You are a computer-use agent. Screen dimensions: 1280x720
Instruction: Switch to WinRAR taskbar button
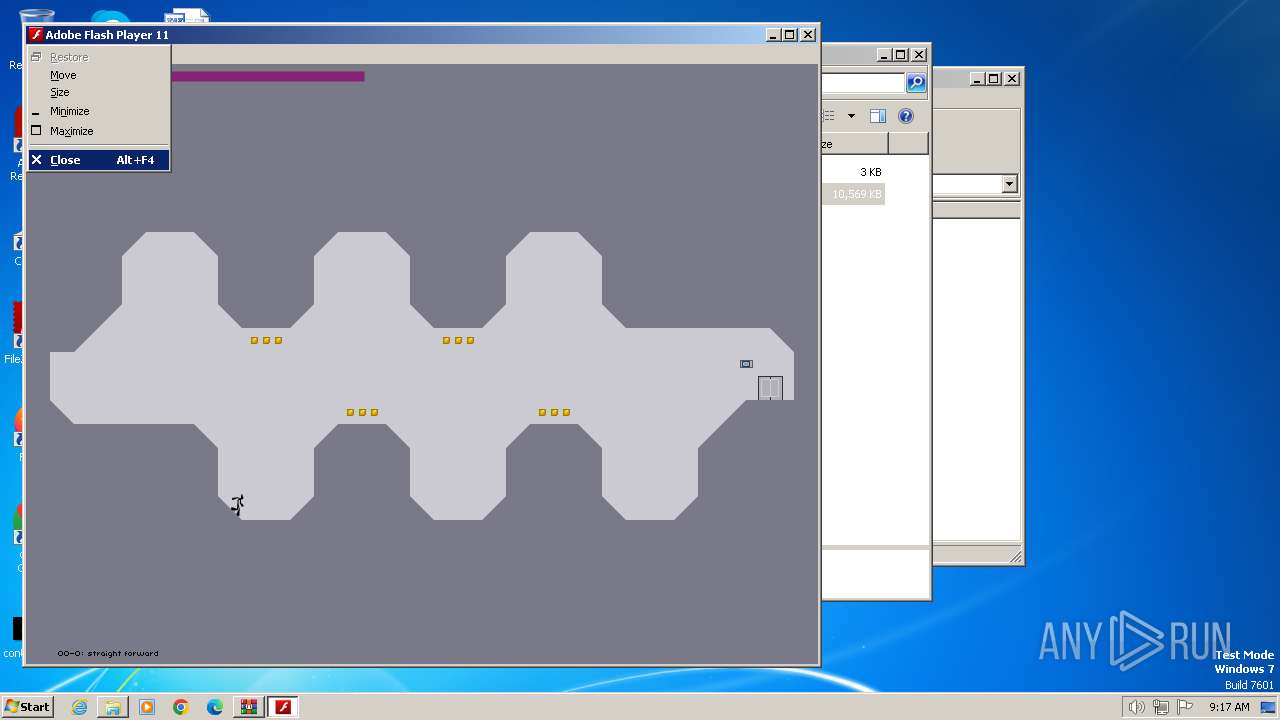pyautogui.click(x=248, y=707)
